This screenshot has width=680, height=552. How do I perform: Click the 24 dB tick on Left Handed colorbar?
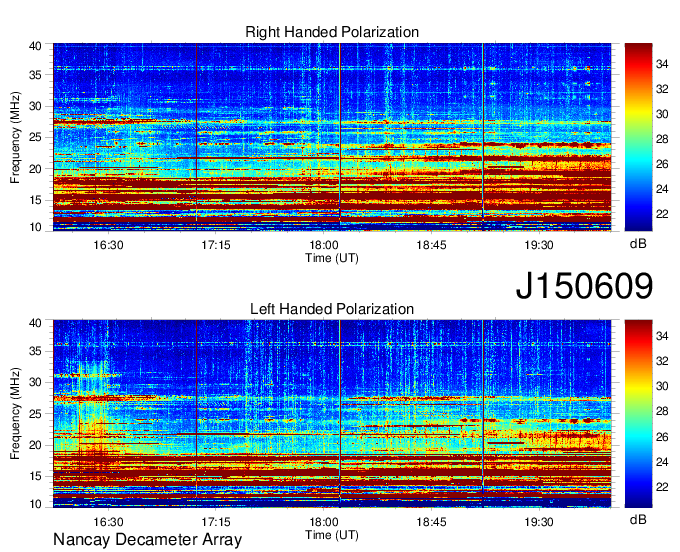pos(662,462)
